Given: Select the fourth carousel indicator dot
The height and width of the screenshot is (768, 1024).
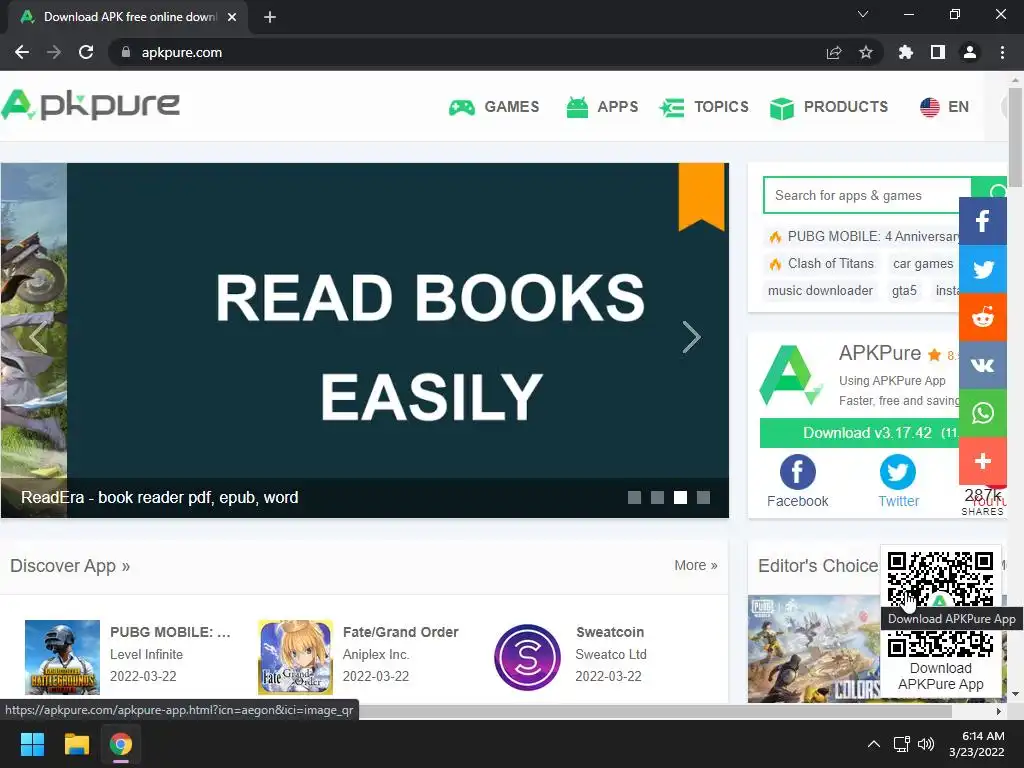Looking at the screenshot, I should point(703,498).
